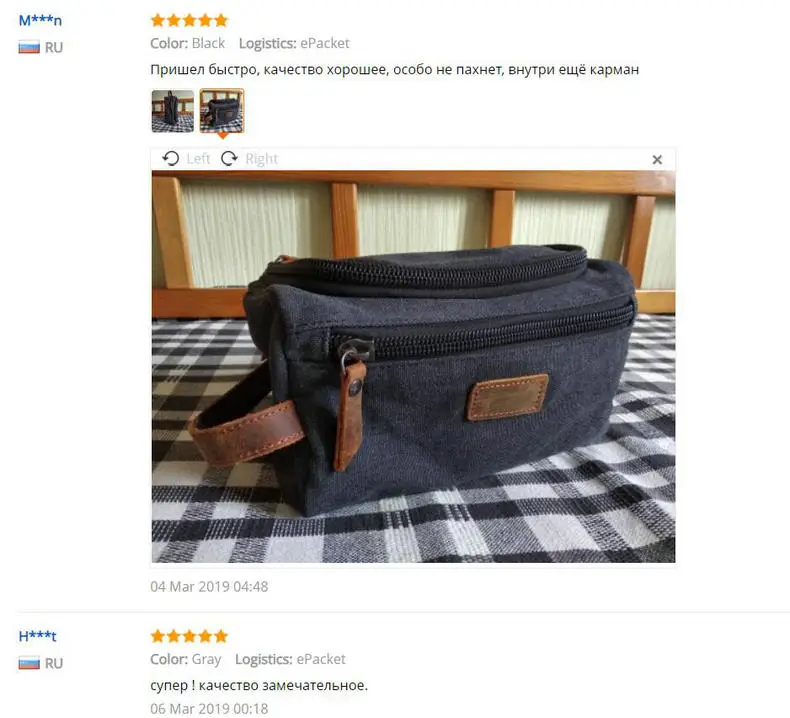The width and height of the screenshot is (790, 718).
Task: Click the five-star rating of H***t's review
Action: (x=189, y=636)
